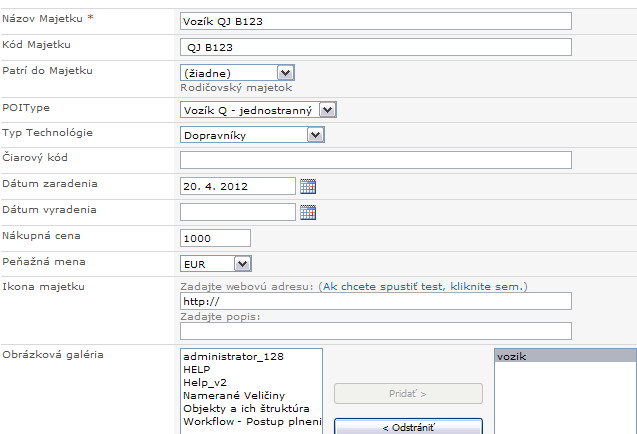Focus the Nákupná cena price field

(x=215, y=238)
